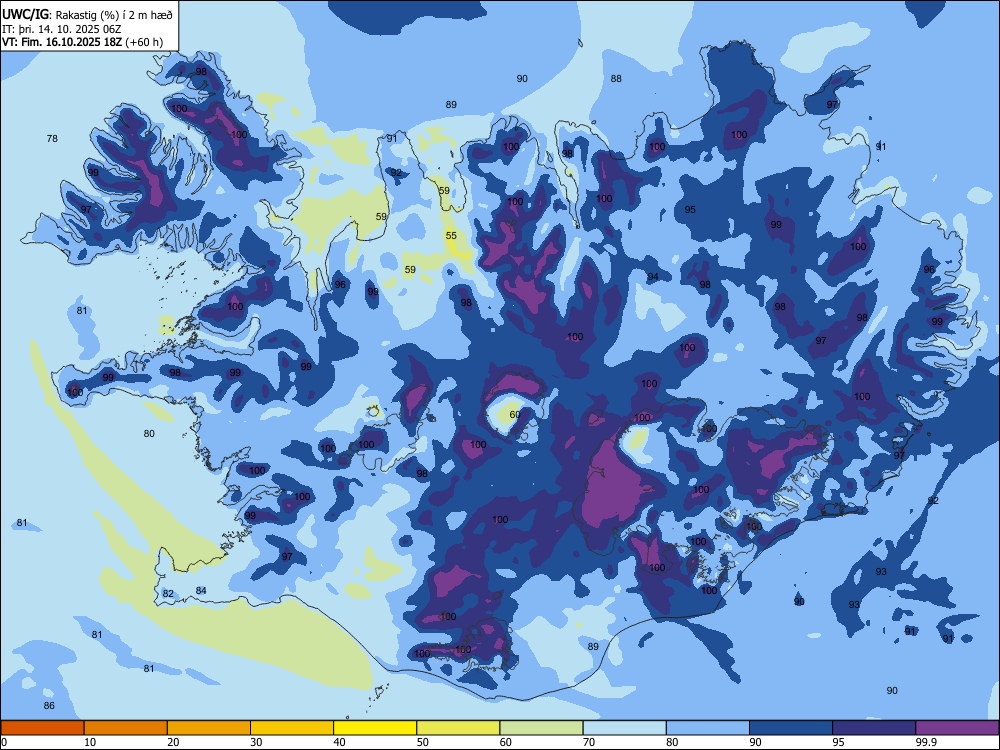Select the valid time "VT: Fim. 16.10.2025 18Z (+60 h)"
Screen dimensions: 1000x750
coord(82,42)
